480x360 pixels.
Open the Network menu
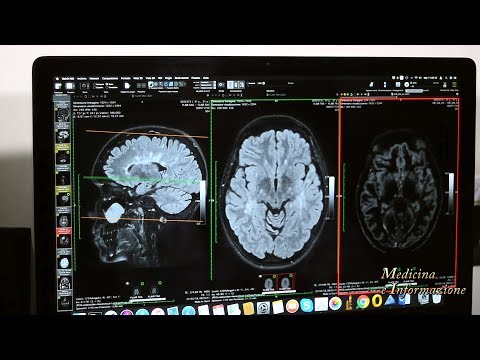pos(94,79)
